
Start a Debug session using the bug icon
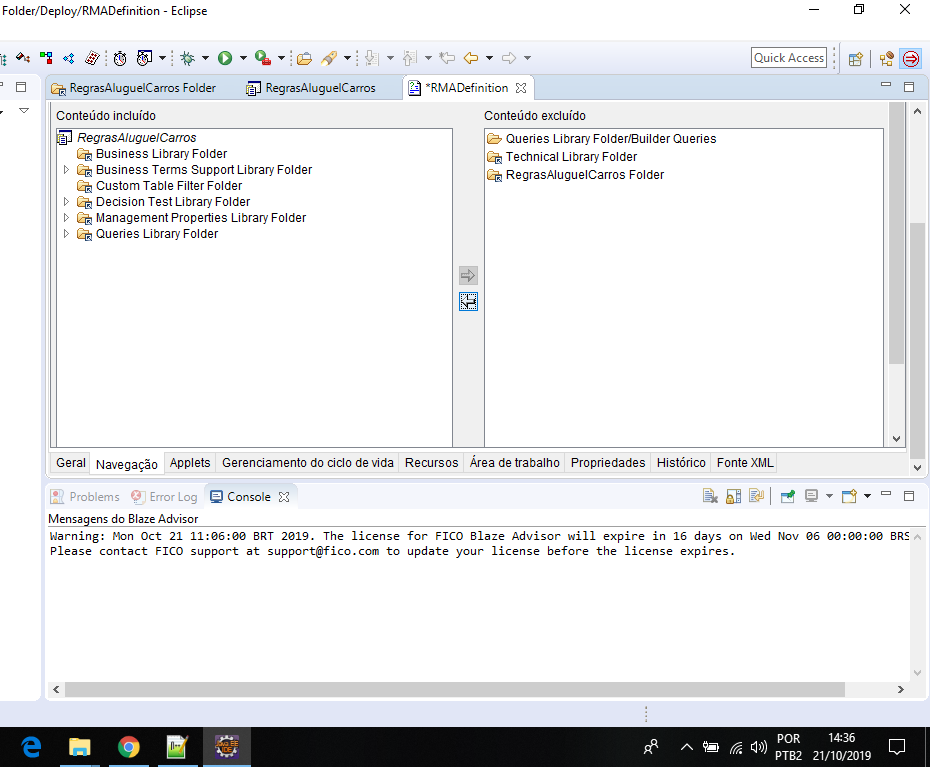pyautogui.click(x=186, y=58)
